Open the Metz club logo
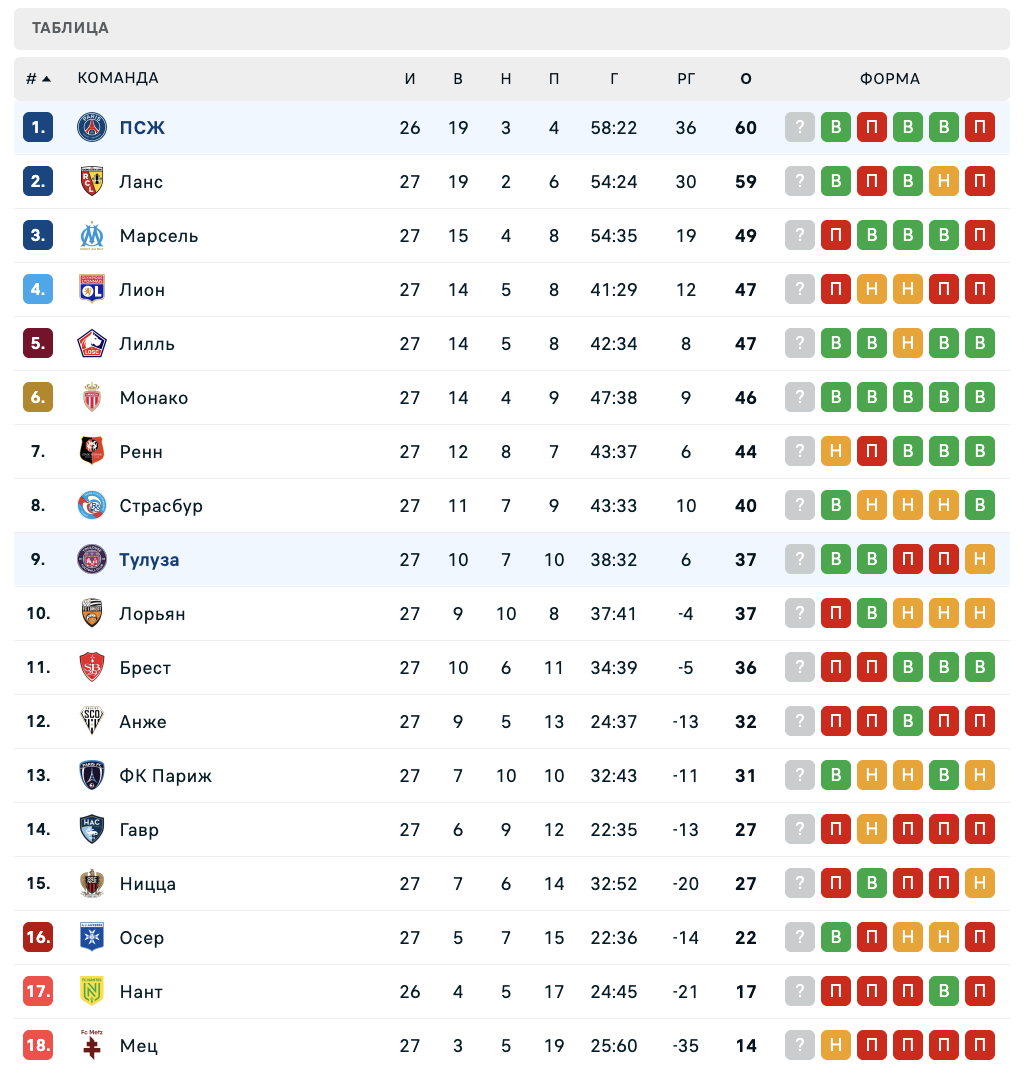This screenshot has width=1024, height=1072. click(92, 1046)
